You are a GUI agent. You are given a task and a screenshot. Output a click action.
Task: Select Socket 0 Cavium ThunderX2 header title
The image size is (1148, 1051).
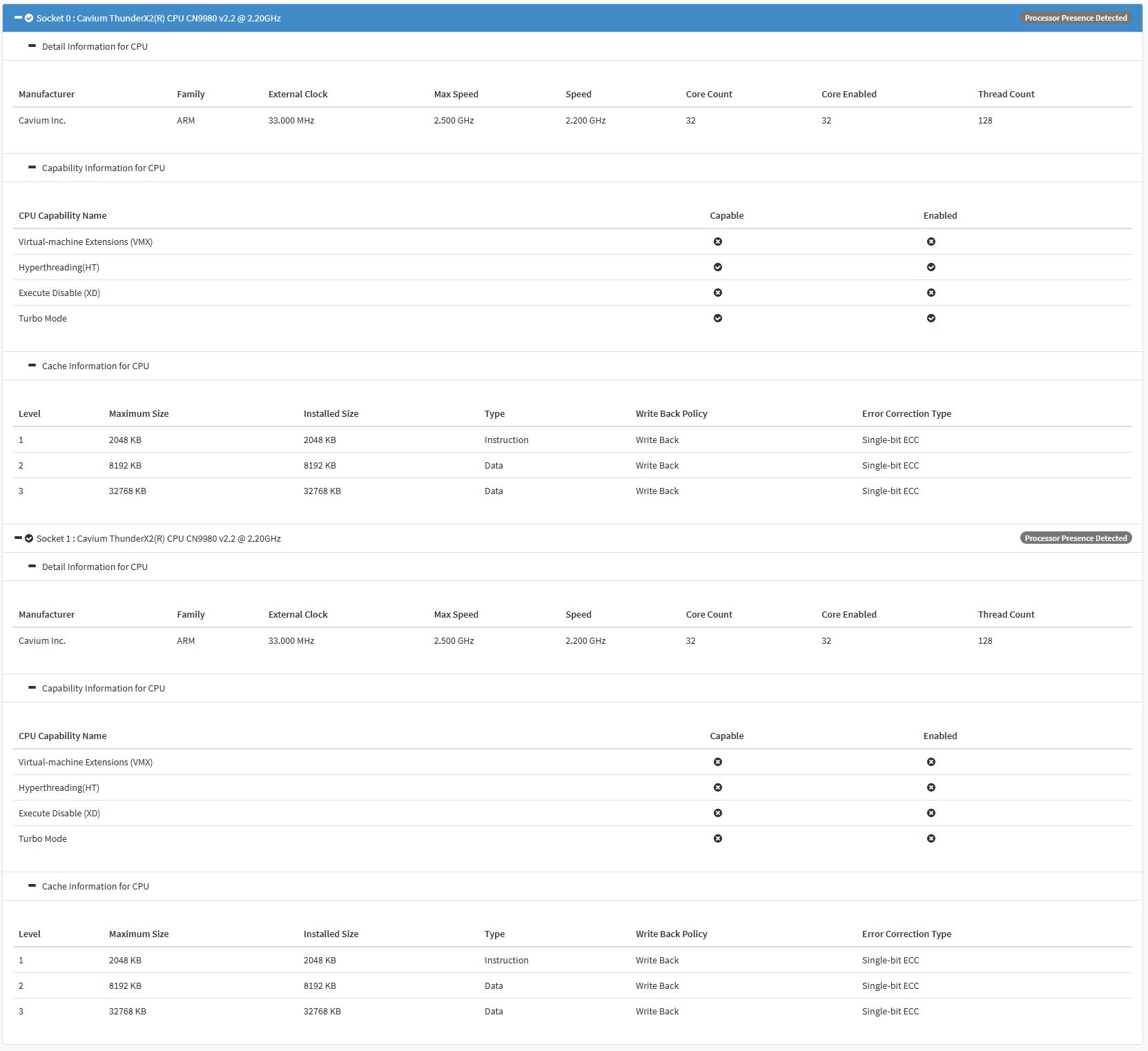[x=159, y=19]
